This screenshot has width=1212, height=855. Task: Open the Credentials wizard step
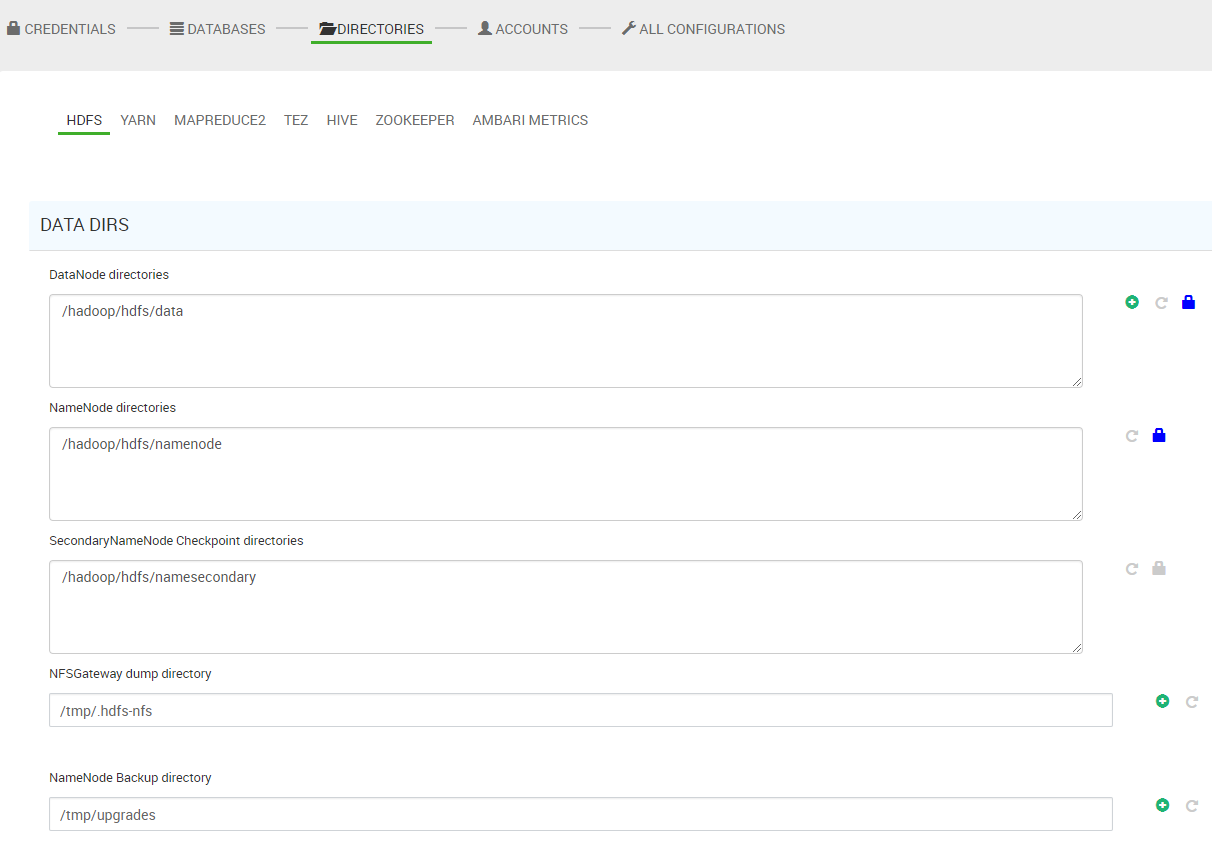tap(61, 29)
